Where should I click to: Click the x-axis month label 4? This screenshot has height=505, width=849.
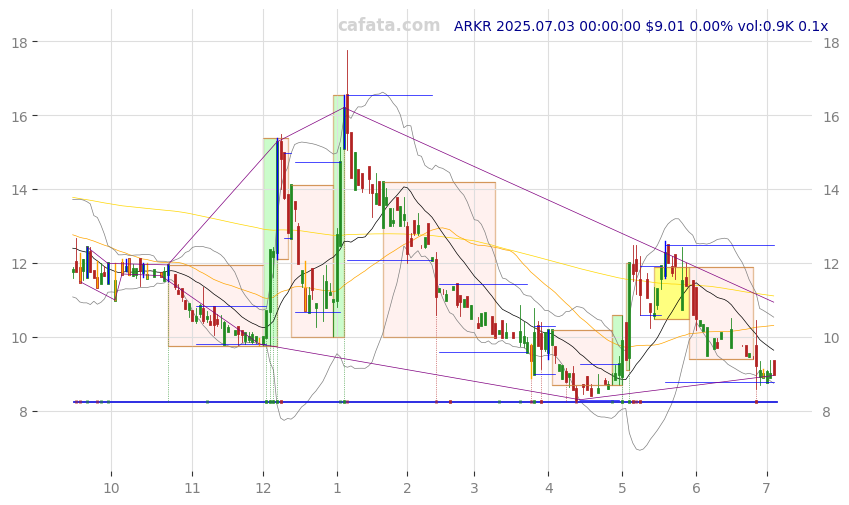pos(549,488)
